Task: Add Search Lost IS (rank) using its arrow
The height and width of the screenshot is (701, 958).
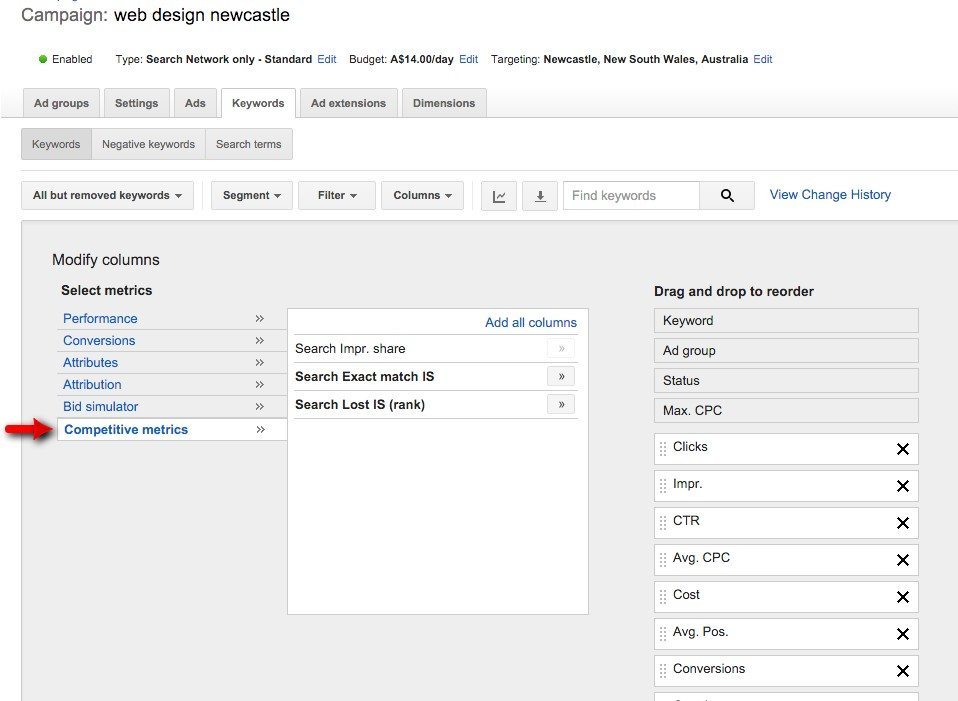Action: (563, 404)
